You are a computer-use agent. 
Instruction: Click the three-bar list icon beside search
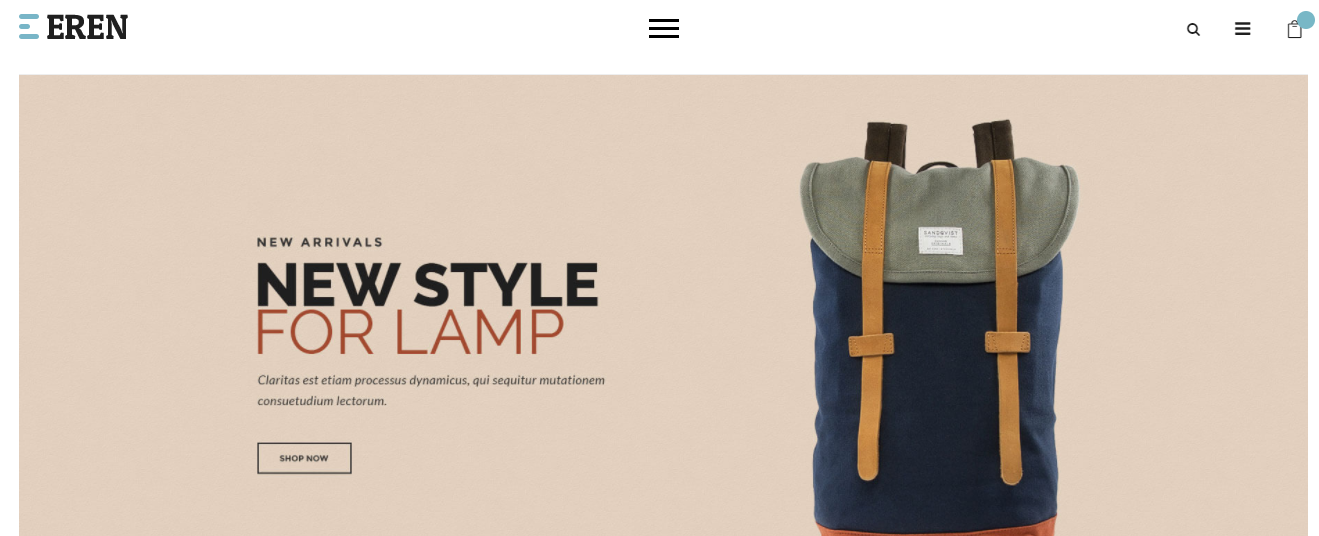(1243, 29)
